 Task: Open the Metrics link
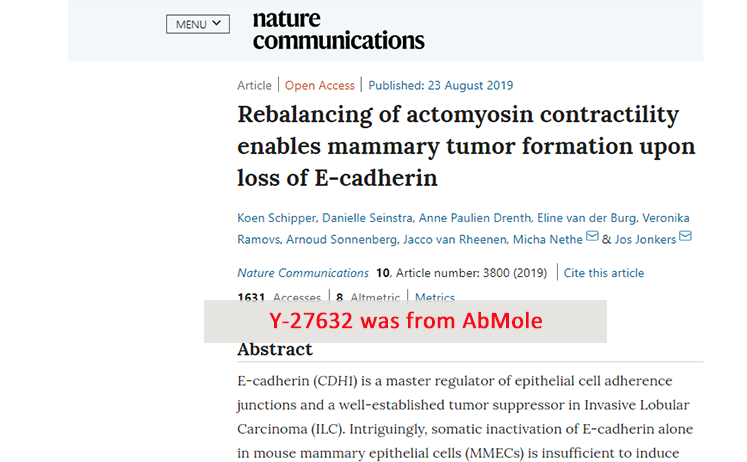coord(434,297)
